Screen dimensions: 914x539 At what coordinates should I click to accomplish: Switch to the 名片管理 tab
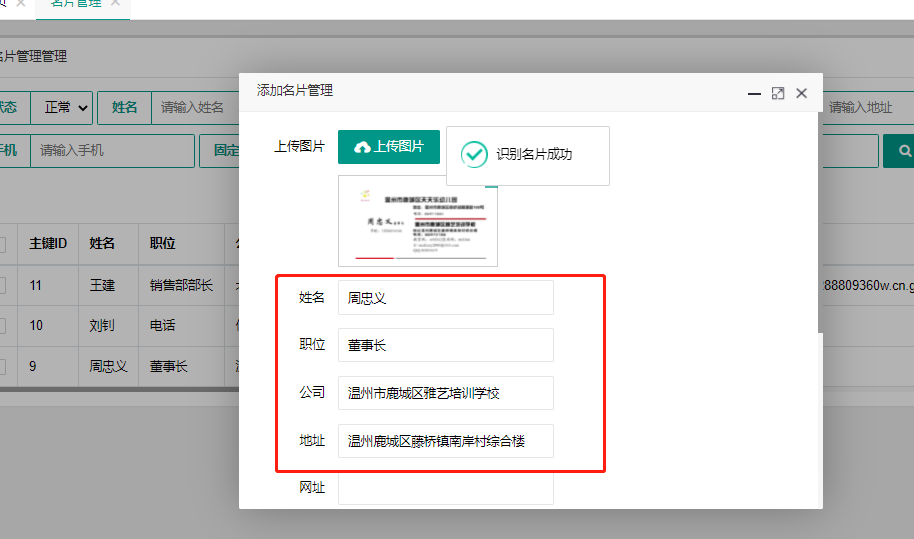click(76, 3)
